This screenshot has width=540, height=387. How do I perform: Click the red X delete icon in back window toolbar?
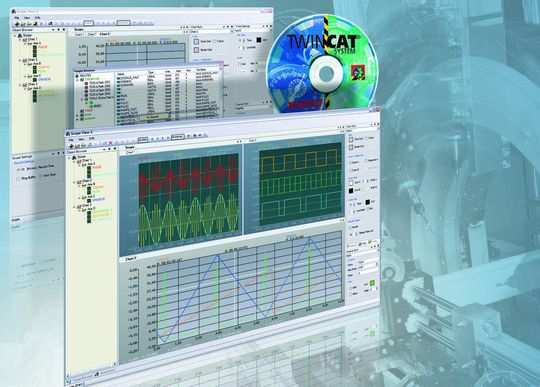[42, 24]
